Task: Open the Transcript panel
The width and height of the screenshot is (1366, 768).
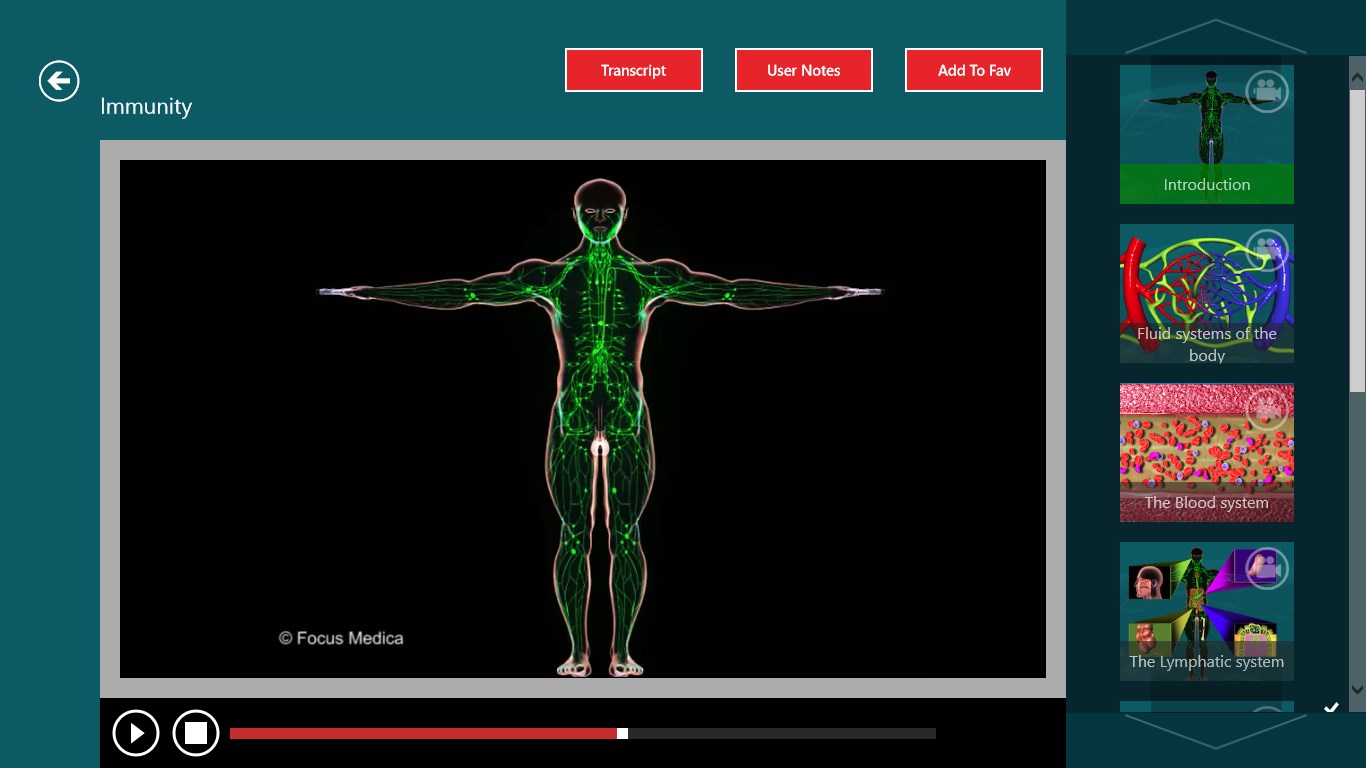Action: (x=634, y=70)
